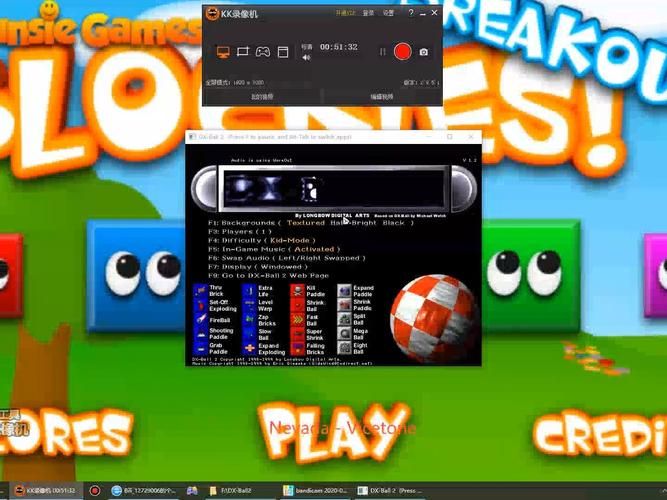Click the F7: Display Windowed option
This screenshot has width=667, height=500.
coord(258,267)
